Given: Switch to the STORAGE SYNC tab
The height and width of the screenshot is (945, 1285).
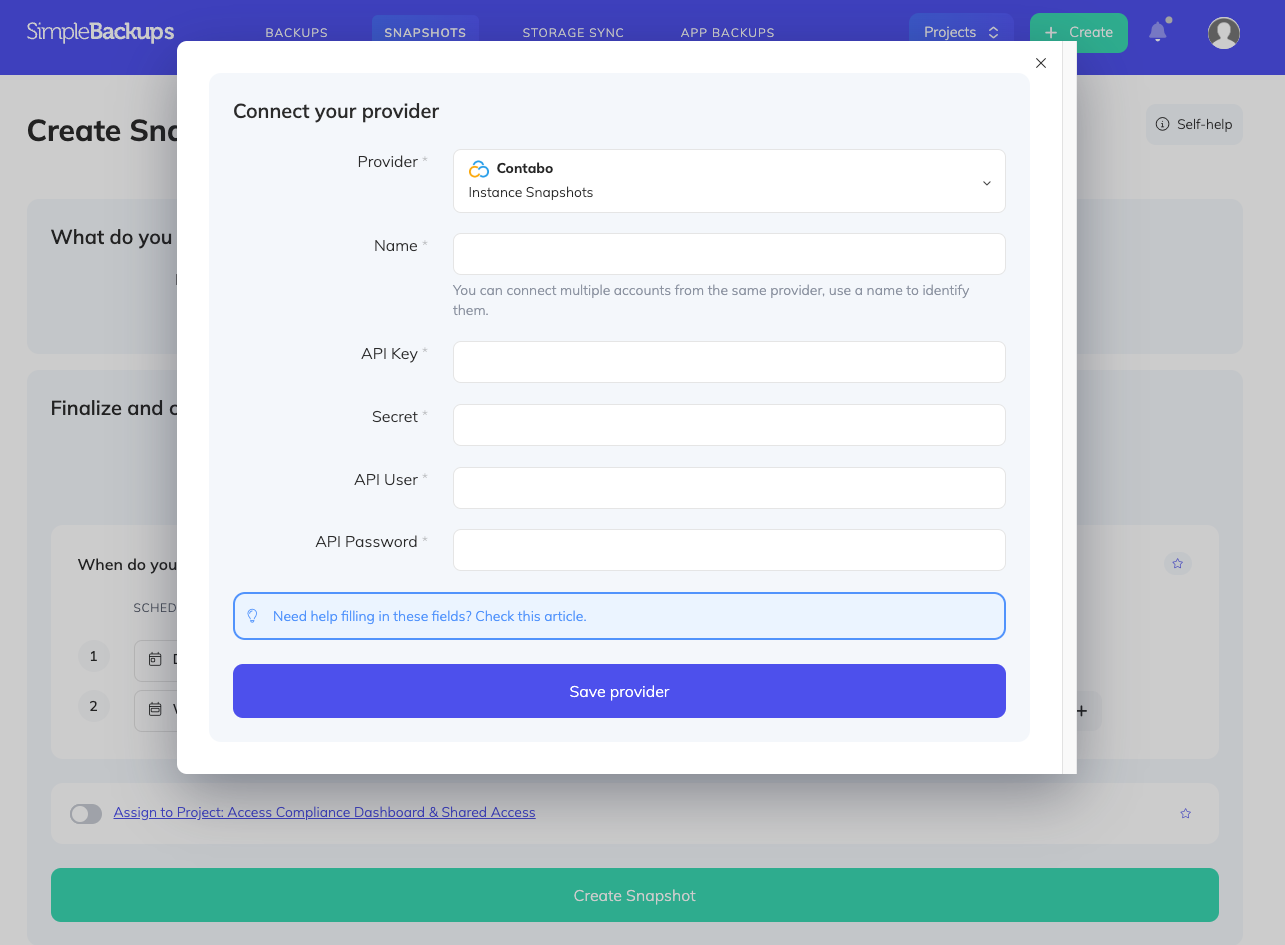Looking at the screenshot, I should pos(572,32).
